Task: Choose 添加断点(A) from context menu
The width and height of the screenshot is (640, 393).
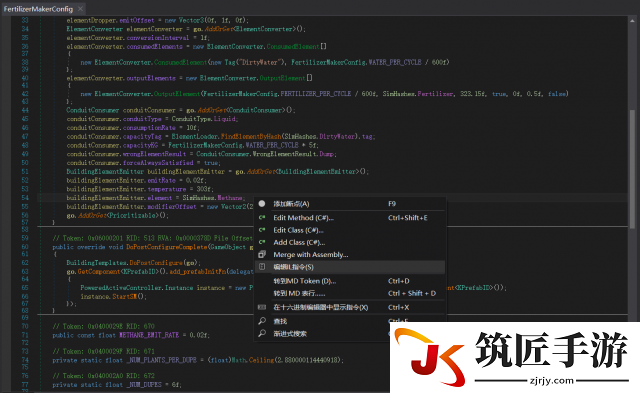Action: [350, 204]
